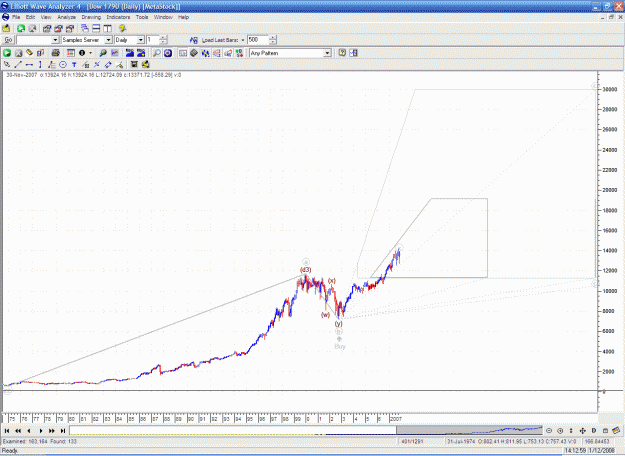Open the Window menu

pos(163,17)
